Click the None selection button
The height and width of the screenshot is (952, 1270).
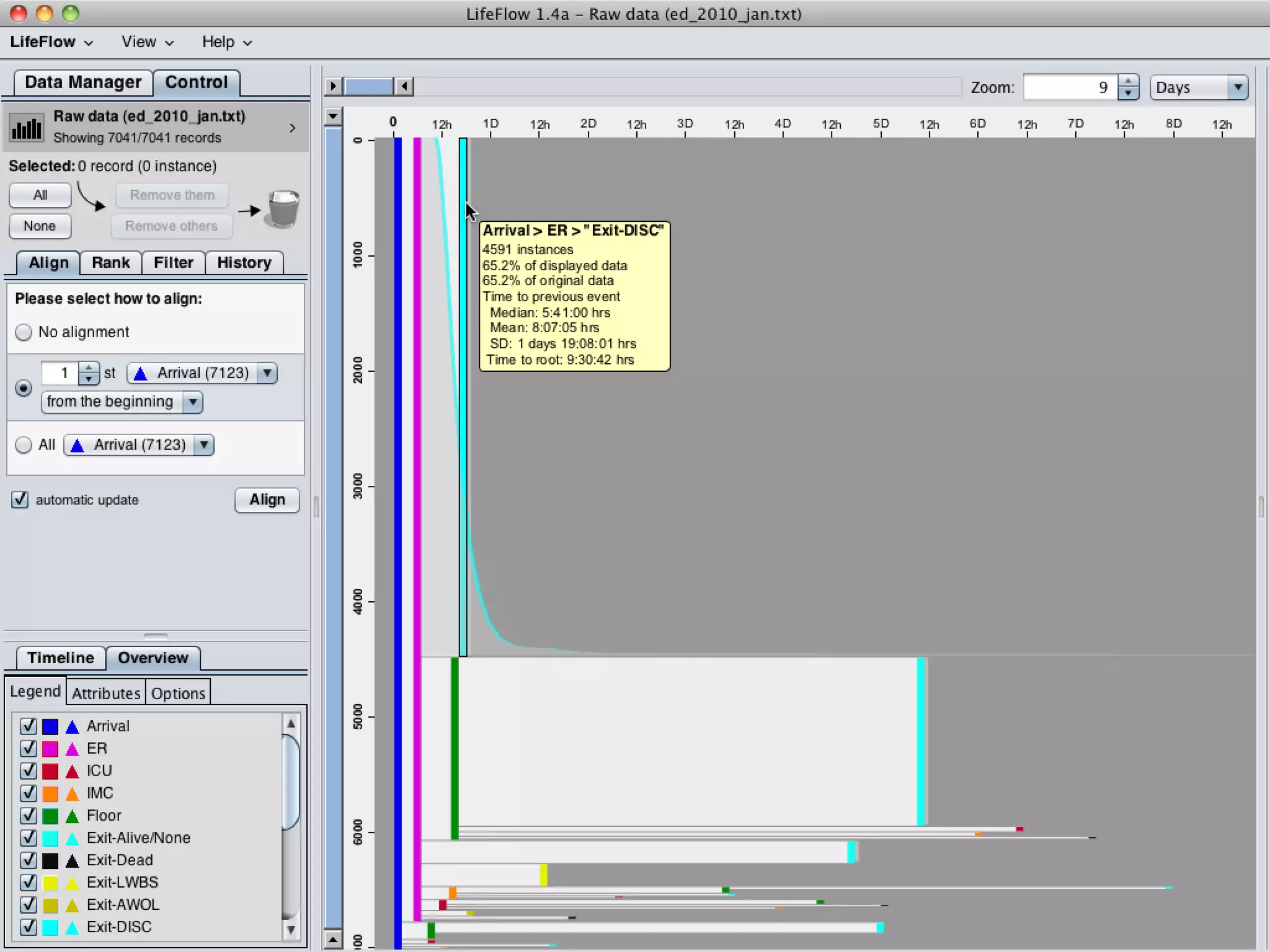(x=40, y=226)
